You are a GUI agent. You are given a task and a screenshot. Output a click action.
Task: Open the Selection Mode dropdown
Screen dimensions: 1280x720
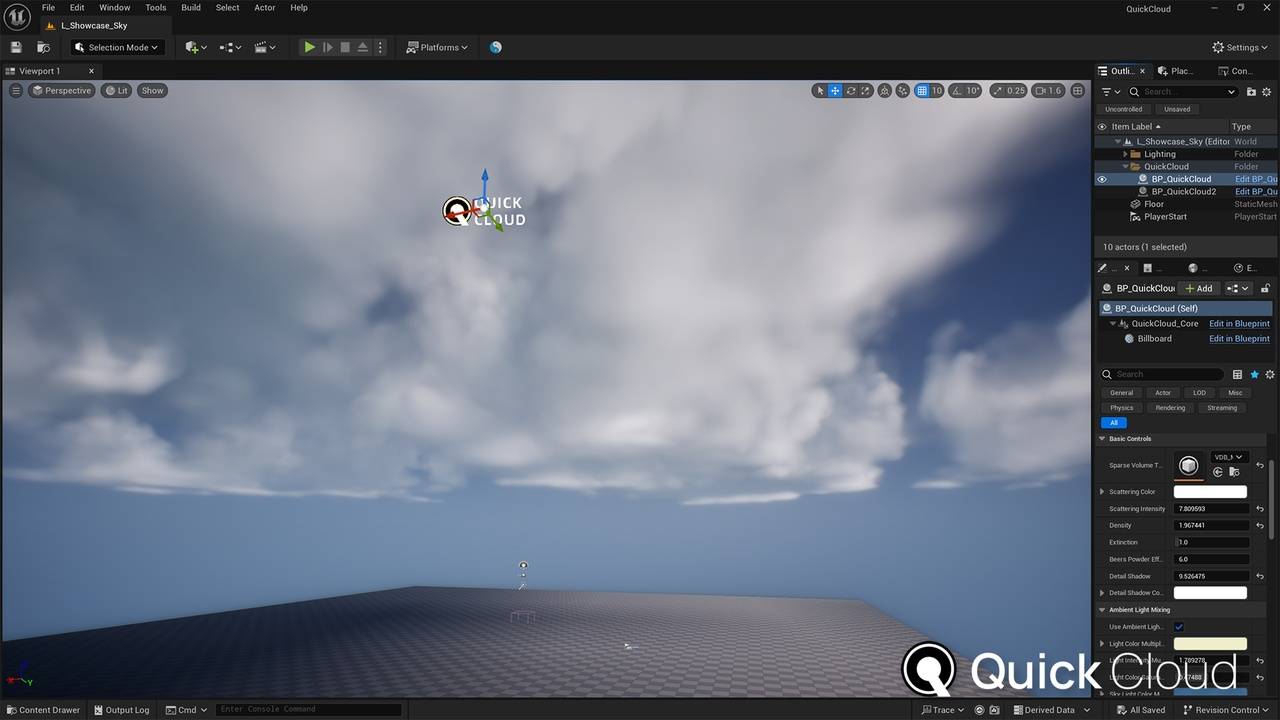click(x=116, y=47)
